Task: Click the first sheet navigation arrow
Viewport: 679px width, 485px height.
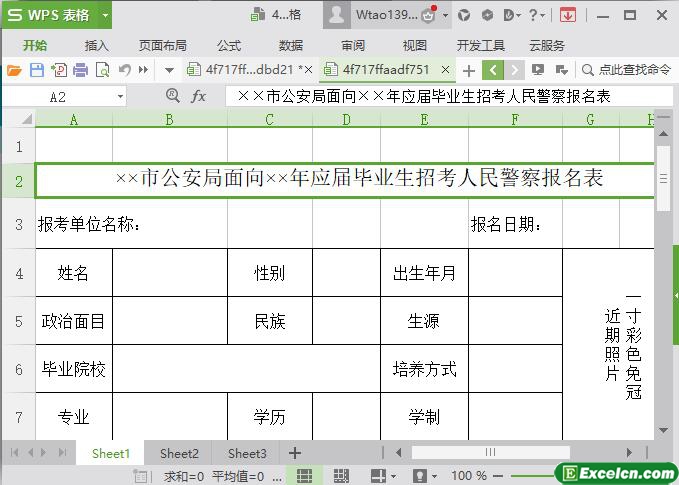Action: [x=14, y=453]
